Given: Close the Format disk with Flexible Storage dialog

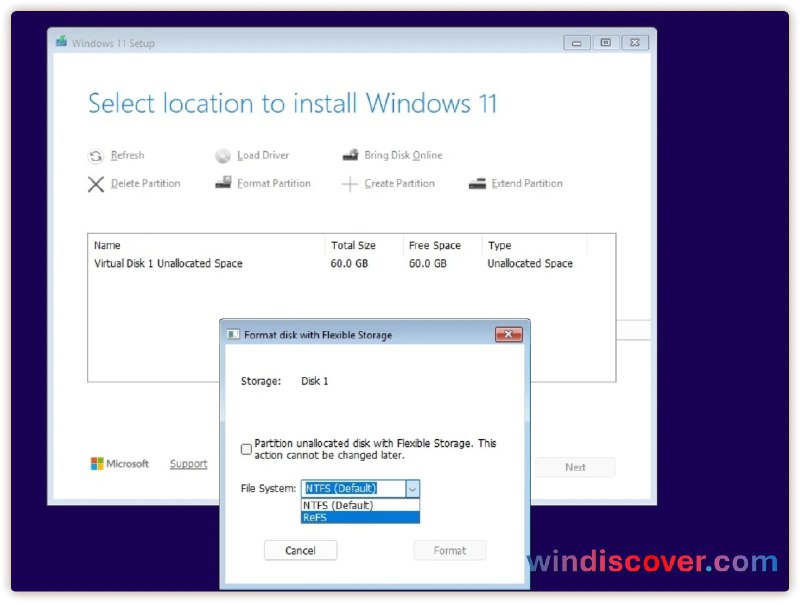Looking at the screenshot, I should click(509, 334).
